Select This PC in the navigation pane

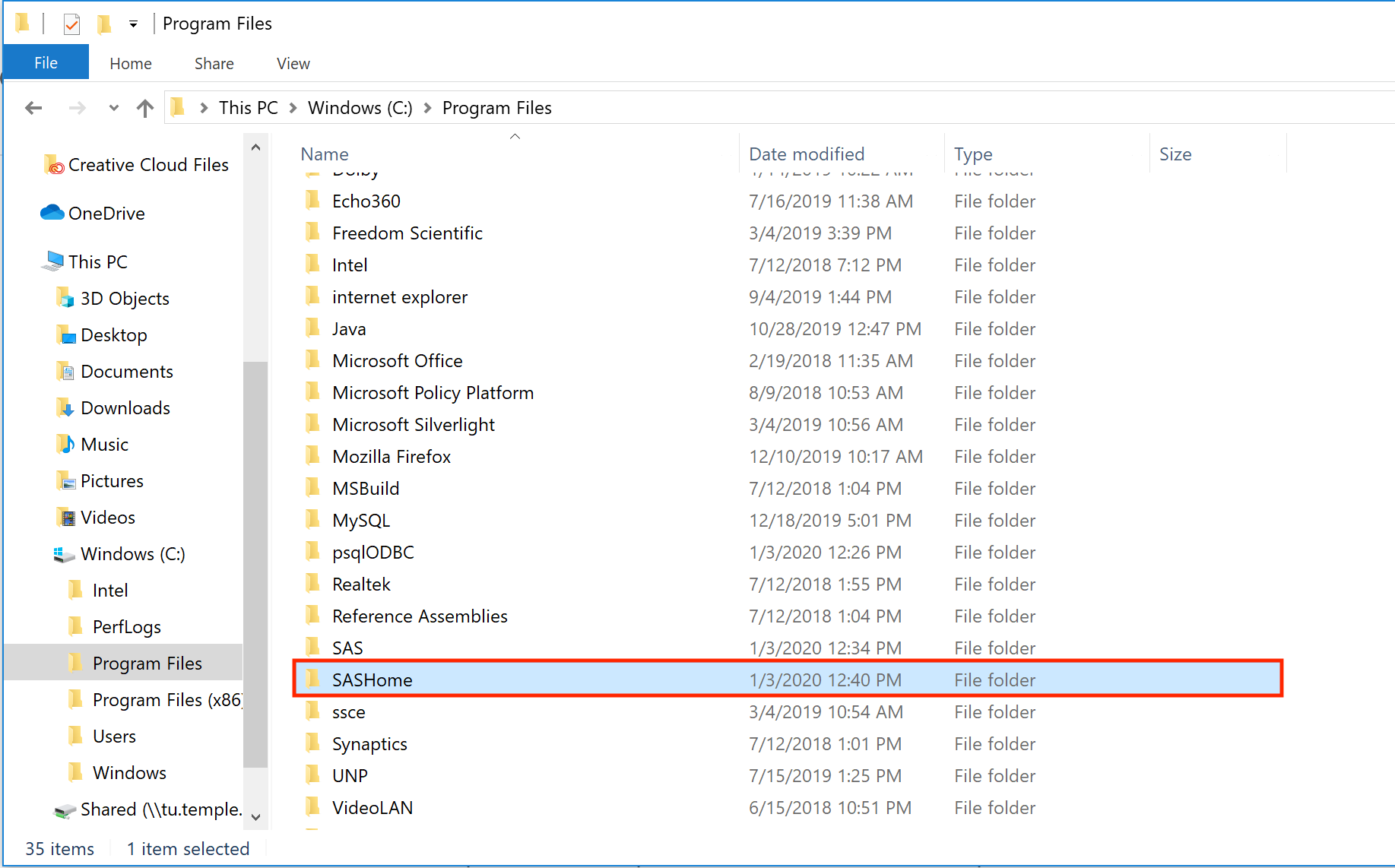coord(85,262)
